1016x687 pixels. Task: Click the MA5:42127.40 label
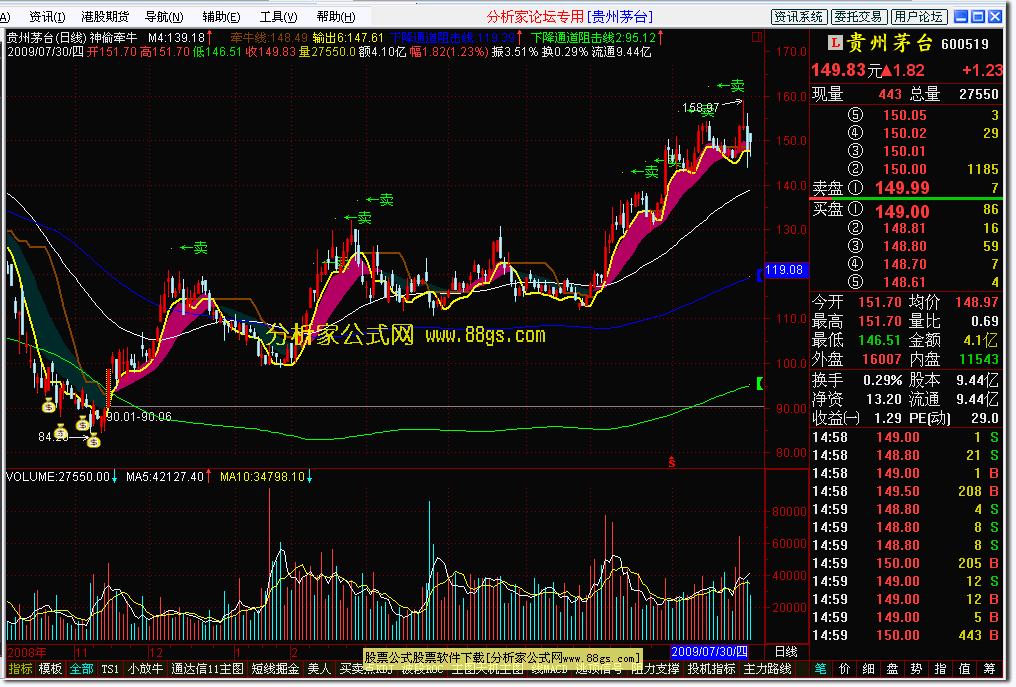coord(165,477)
